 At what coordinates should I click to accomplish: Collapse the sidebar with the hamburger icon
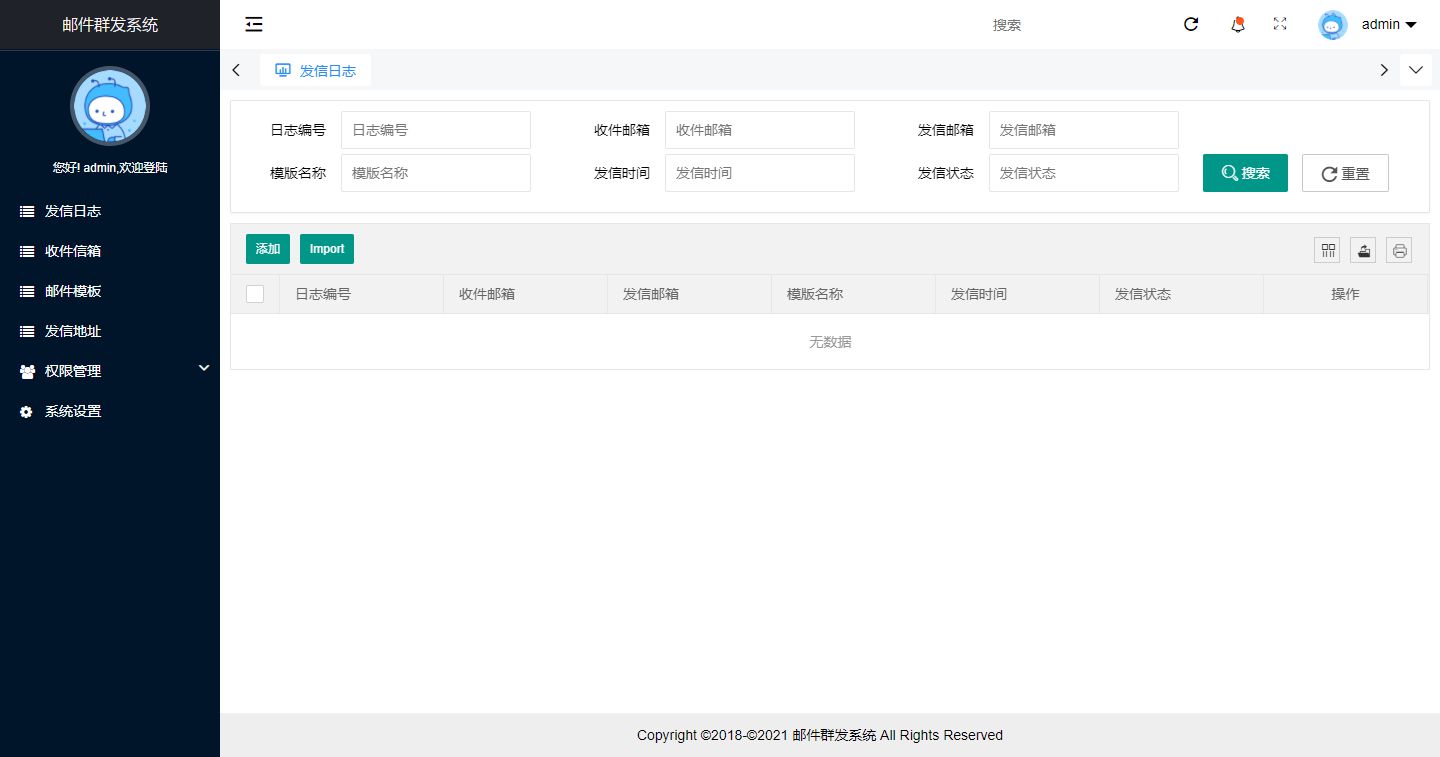253,24
